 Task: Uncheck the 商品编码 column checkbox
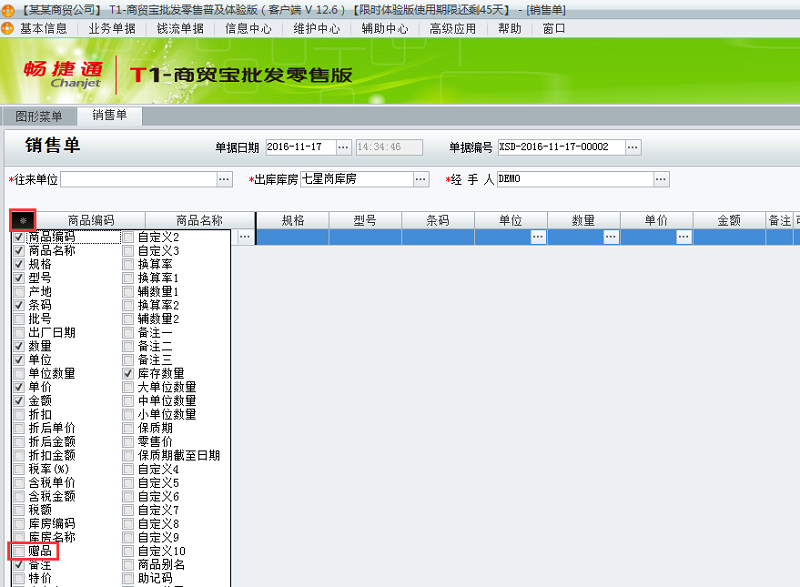[19, 237]
